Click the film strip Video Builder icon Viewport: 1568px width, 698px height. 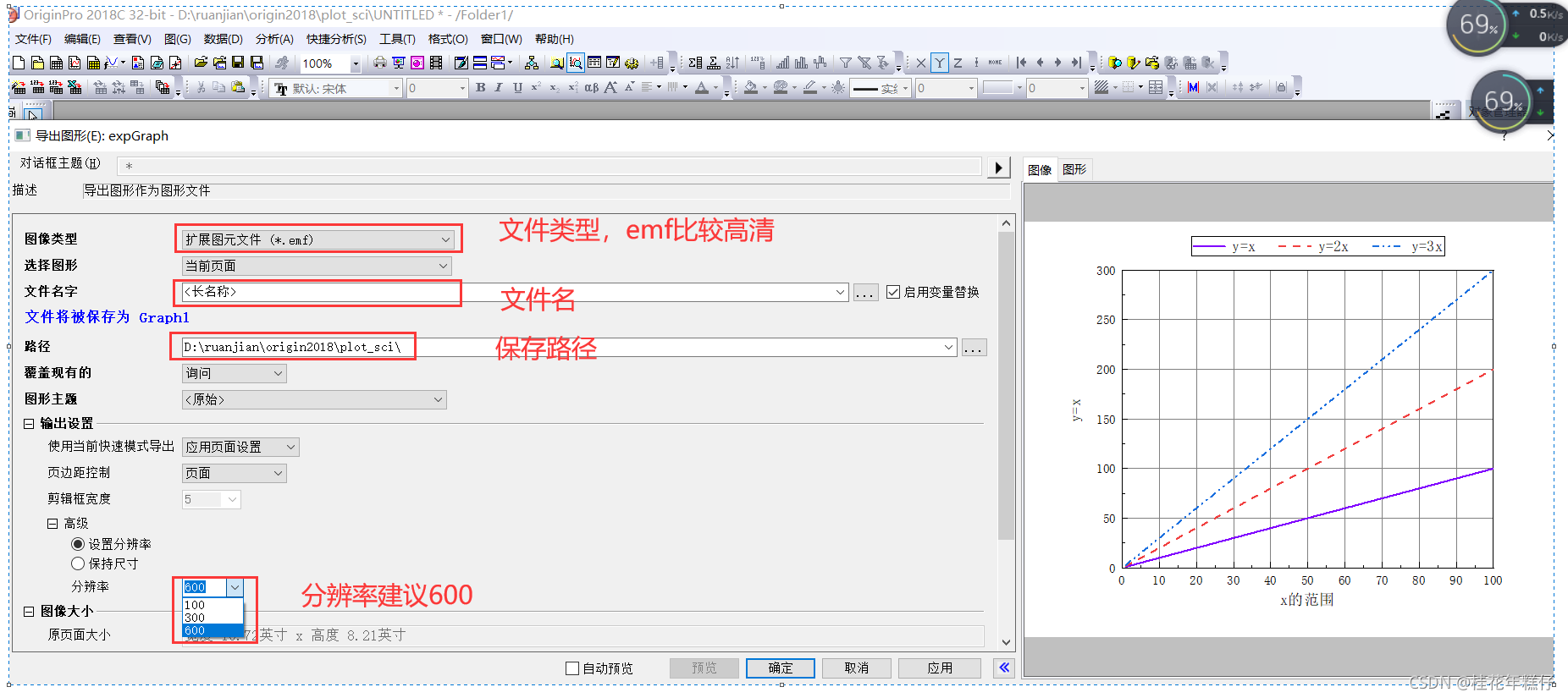click(x=436, y=63)
